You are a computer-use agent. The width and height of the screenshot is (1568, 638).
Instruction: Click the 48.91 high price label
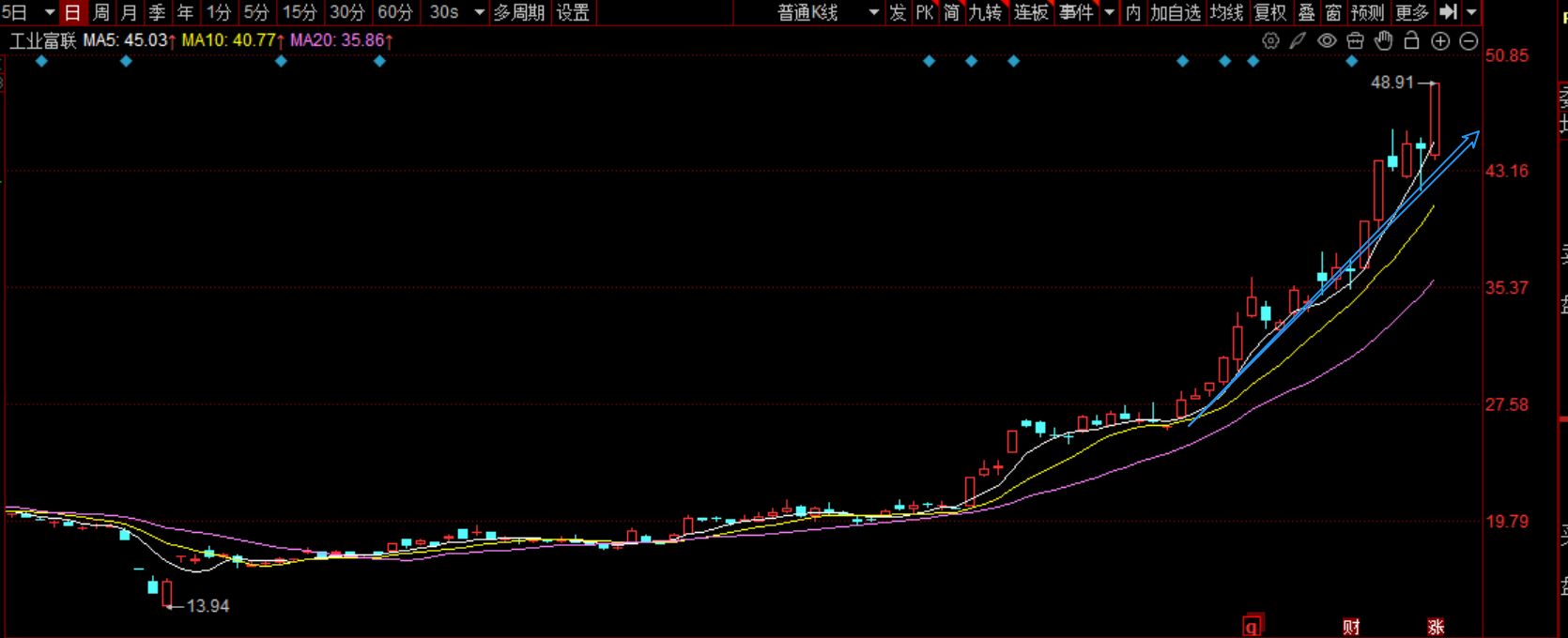[1392, 83]
